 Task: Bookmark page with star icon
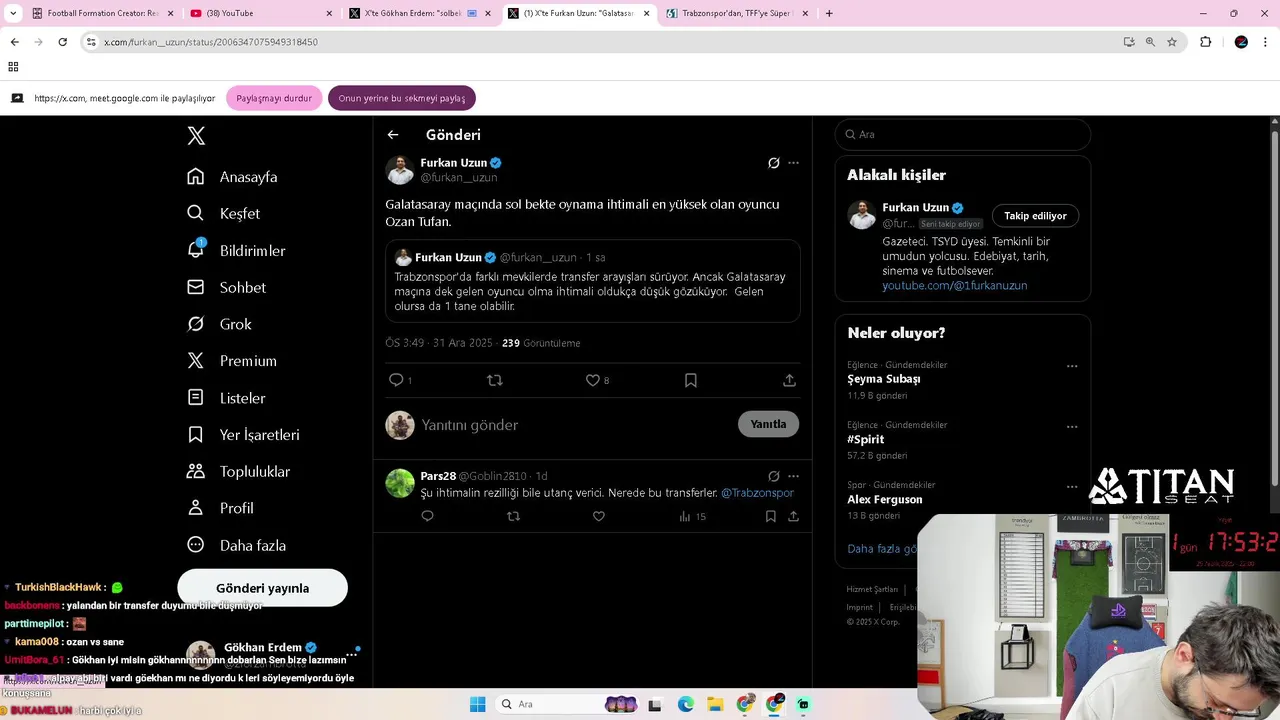pos(1172,42)
